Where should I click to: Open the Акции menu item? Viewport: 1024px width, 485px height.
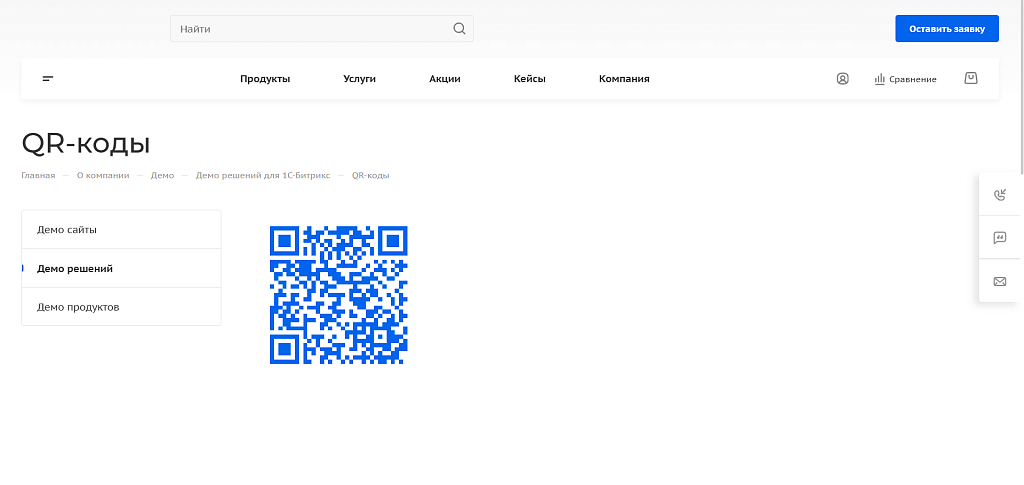(x=445, y=79)
